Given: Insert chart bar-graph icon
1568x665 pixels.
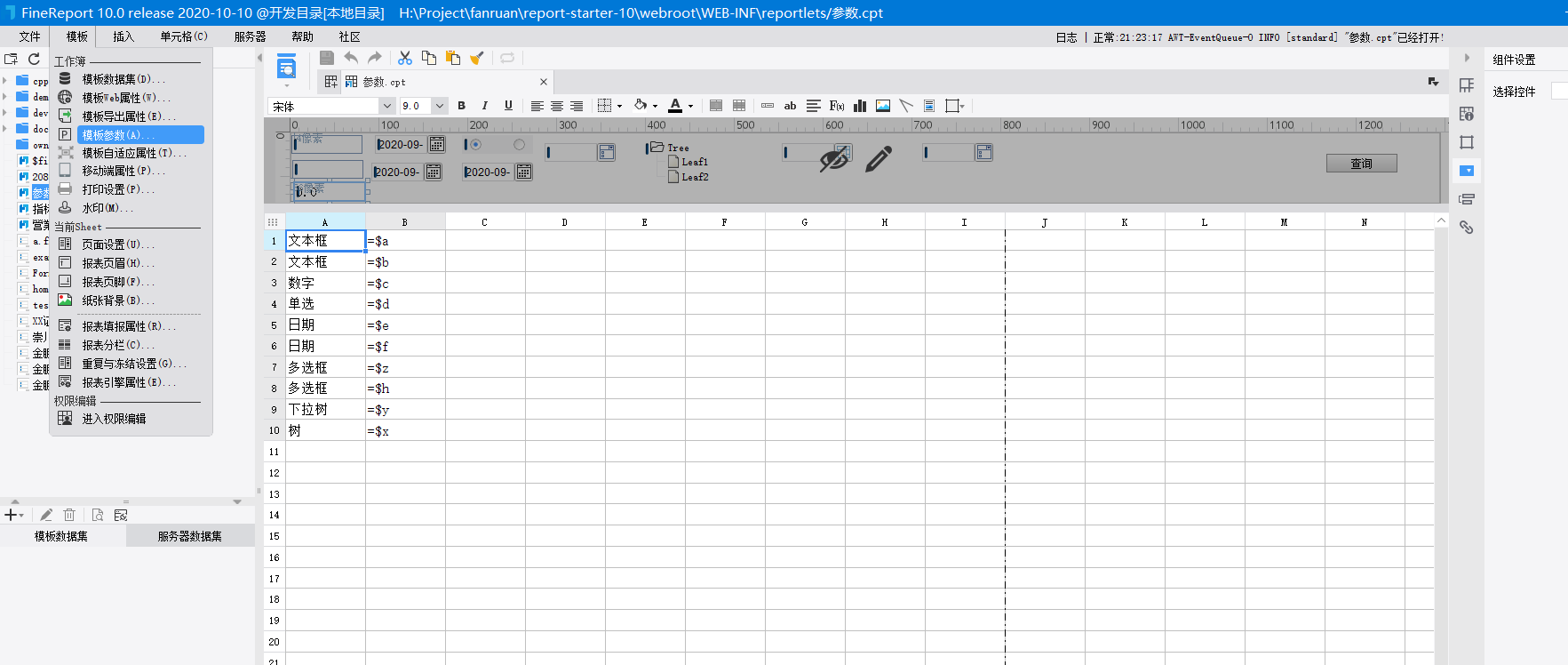Looking at the screenshot, I should click(x=860, y=106).
